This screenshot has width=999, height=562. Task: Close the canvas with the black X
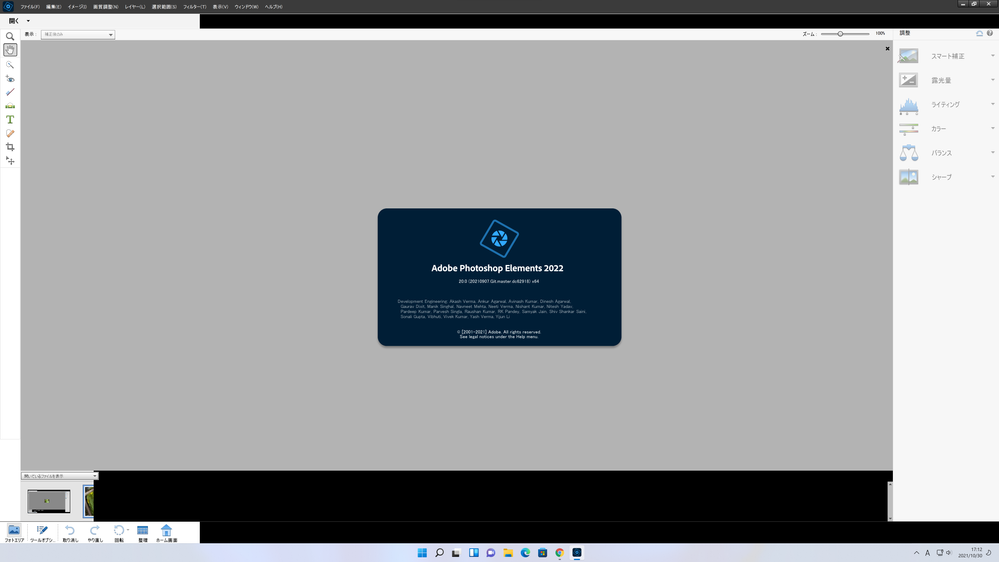[x=887, y=48]
